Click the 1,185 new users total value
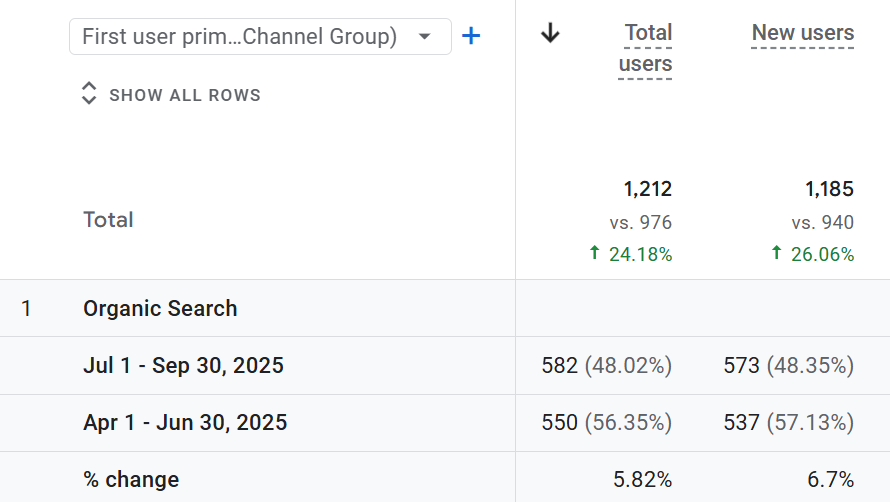 [829, 189]
